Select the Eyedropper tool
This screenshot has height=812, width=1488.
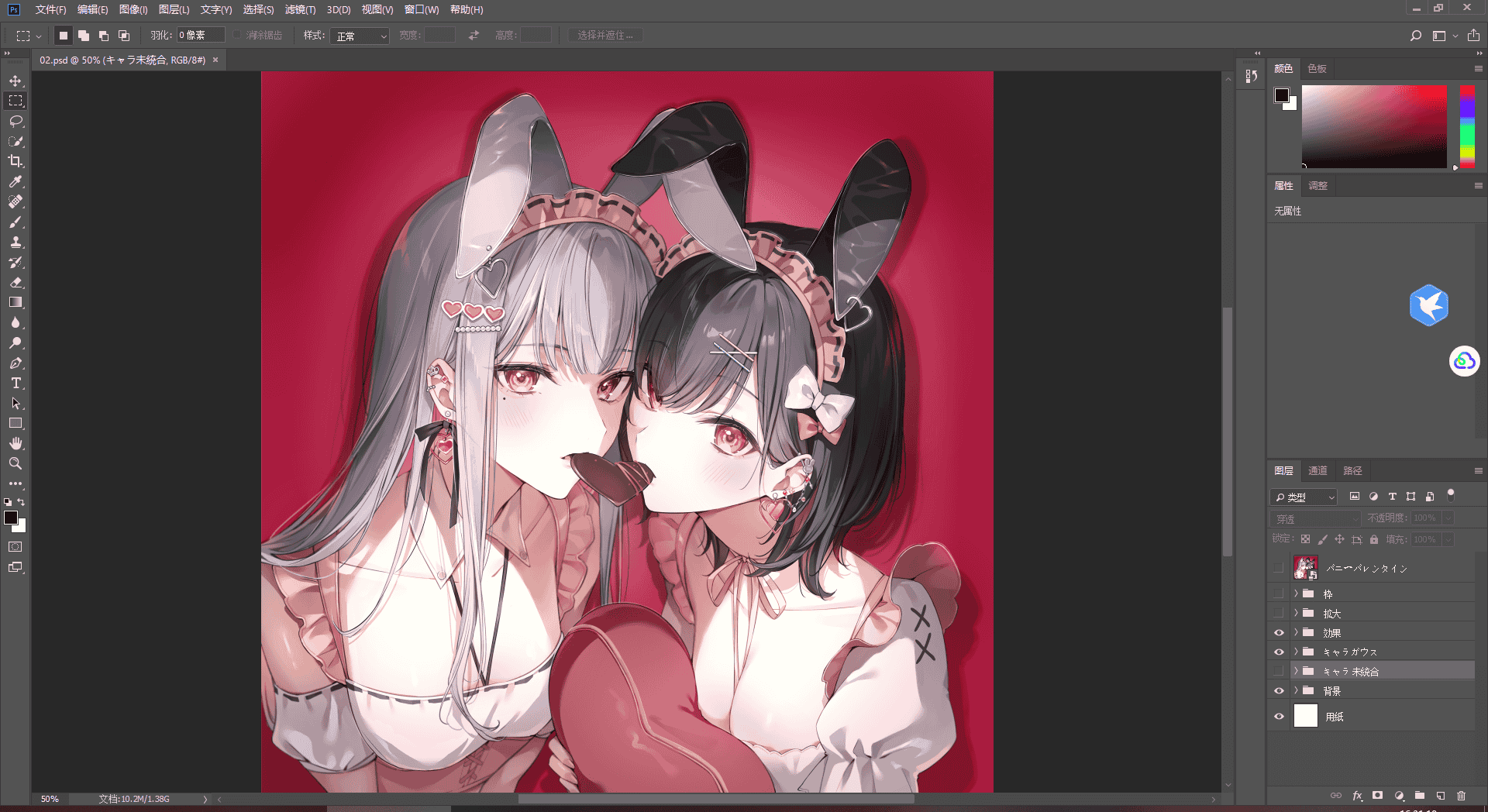point(15,181)
